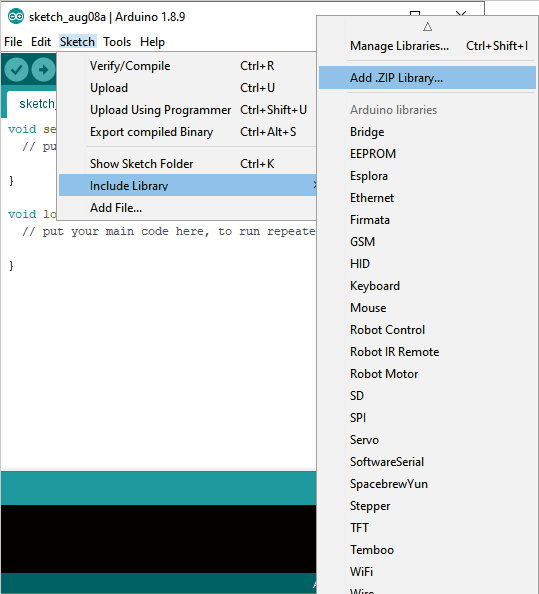Choose Show Sketch Folder
Image resolution: width=539 pixels, height=594 pixels.
187,164
